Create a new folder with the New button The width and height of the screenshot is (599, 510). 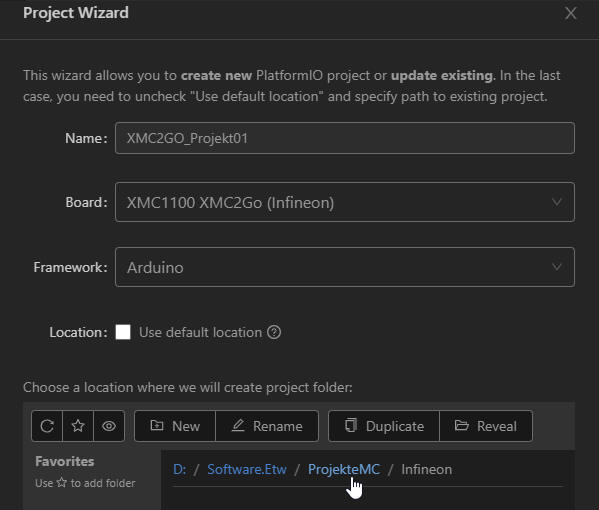click(x=175, y=426)
